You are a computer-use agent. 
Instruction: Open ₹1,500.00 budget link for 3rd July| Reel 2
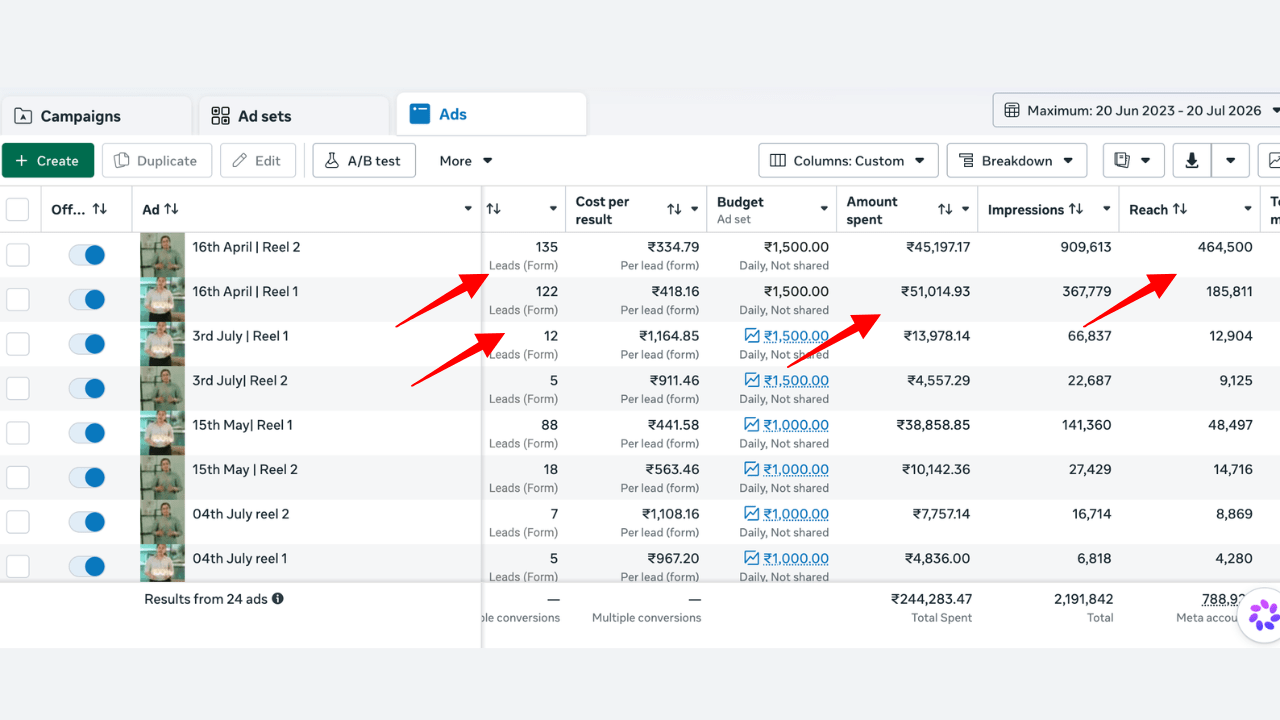point(796,380)
